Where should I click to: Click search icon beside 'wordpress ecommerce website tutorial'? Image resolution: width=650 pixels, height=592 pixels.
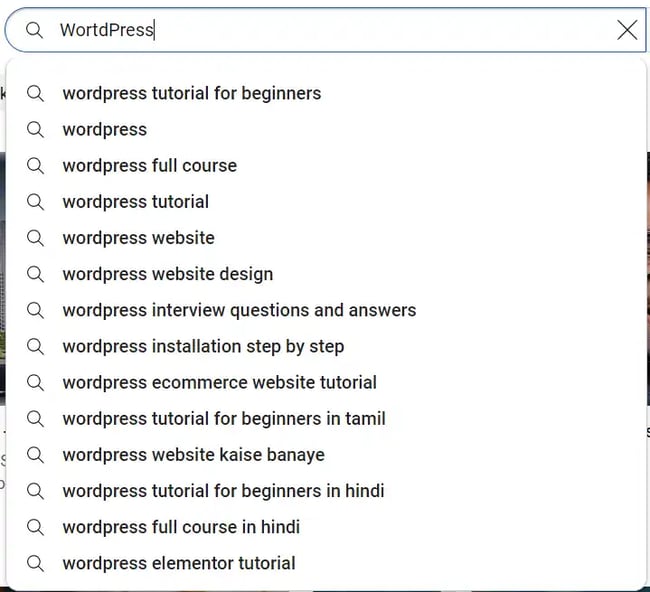coord(35,382)
